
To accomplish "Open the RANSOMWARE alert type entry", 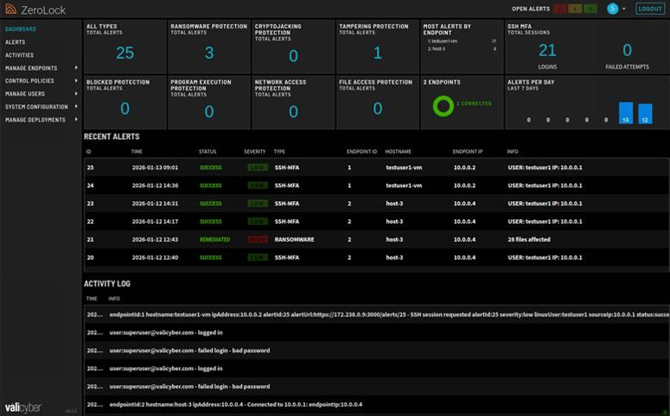I will [294, 240].
